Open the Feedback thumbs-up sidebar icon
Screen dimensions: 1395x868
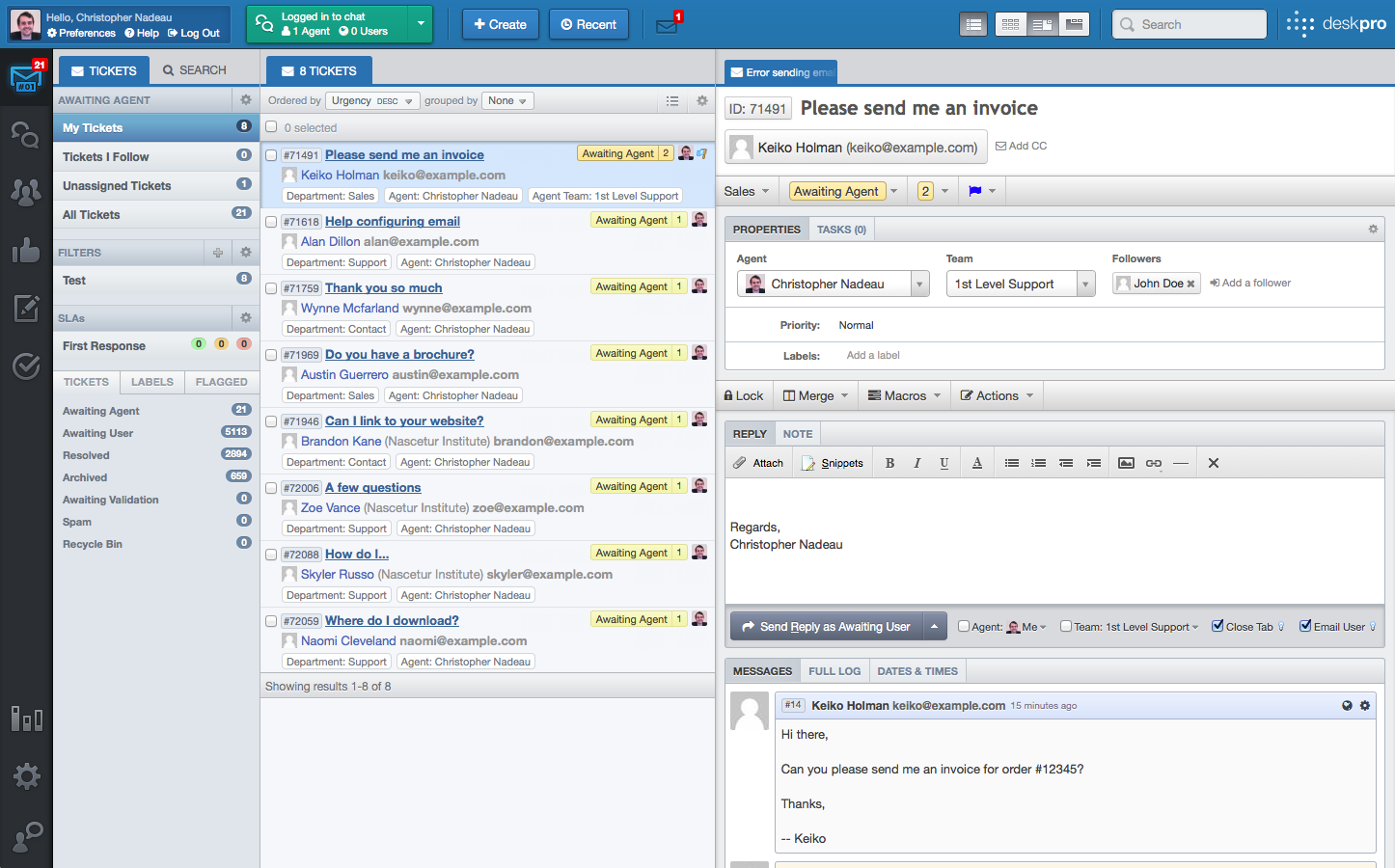26,252
